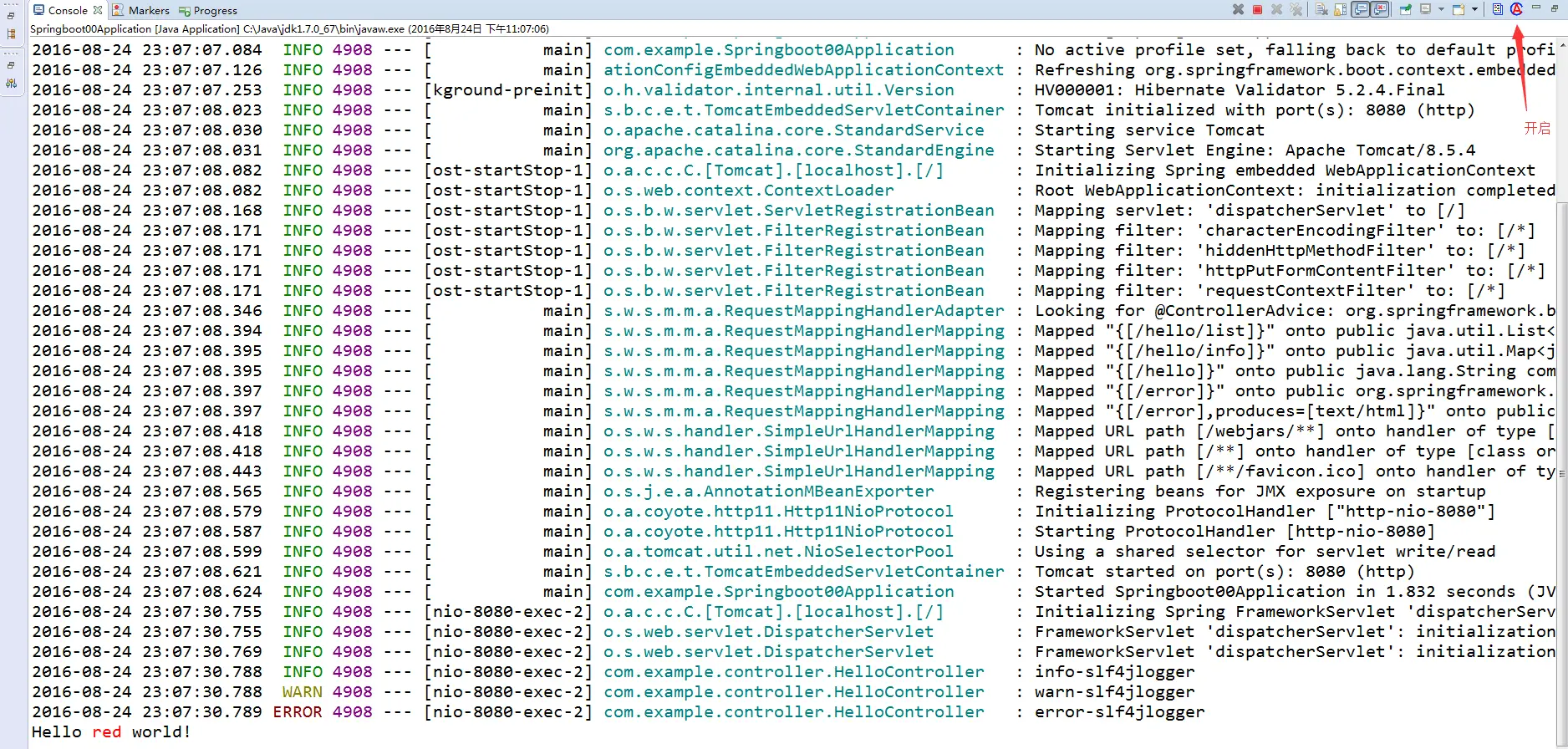Viewport: 1568px width, 749px height.
Task: Open the sliders icon view in left trim
Action: 11,84
